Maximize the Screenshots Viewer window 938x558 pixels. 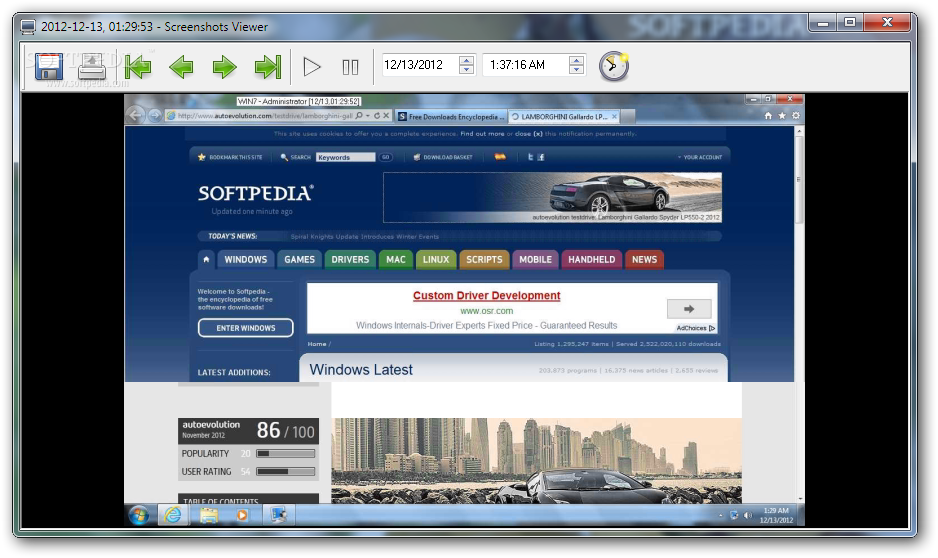coord(850,23)
